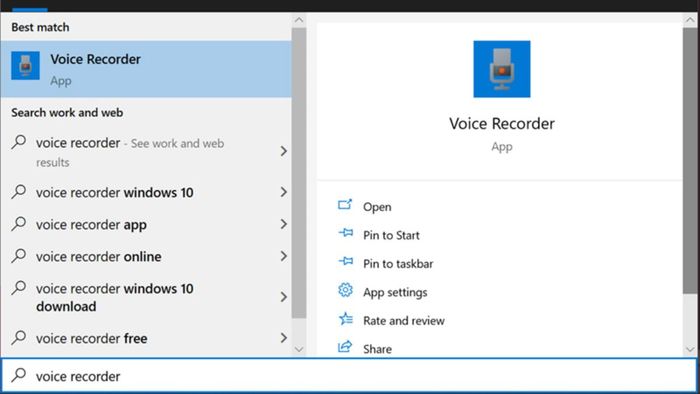
Task: Click the details pane scrollbar thumb
Action: click(x=690, y=161)
